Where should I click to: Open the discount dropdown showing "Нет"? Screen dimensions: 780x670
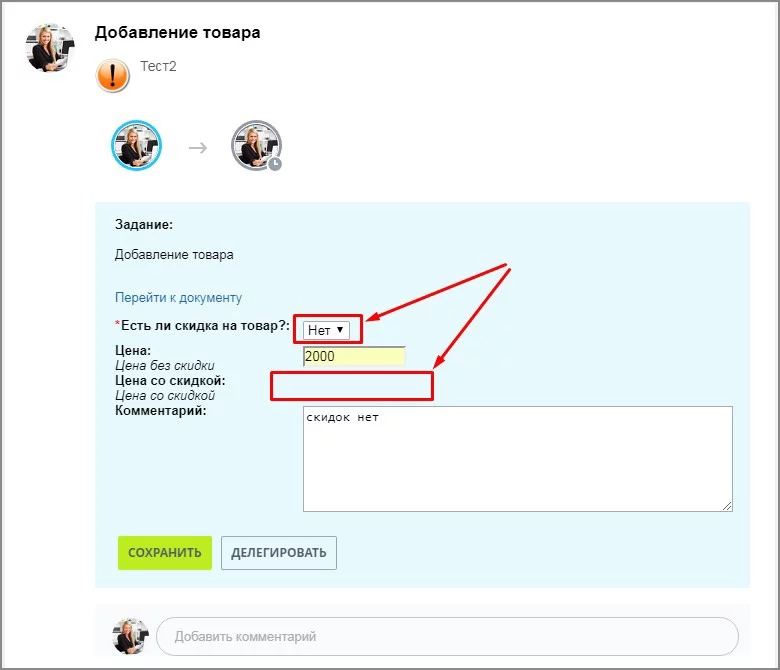tap(327, 329)
